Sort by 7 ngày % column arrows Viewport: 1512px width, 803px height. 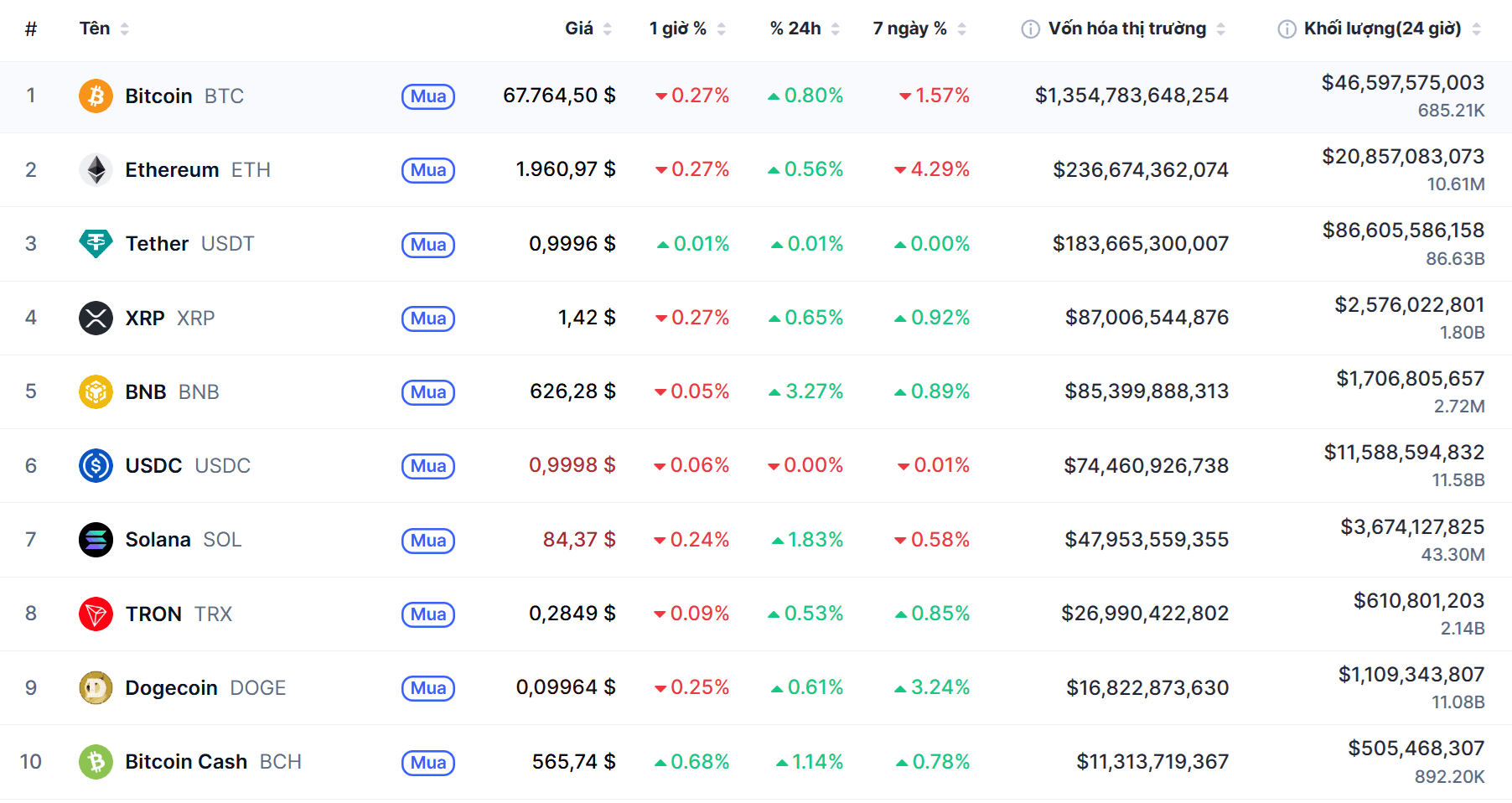pos(961,29)
